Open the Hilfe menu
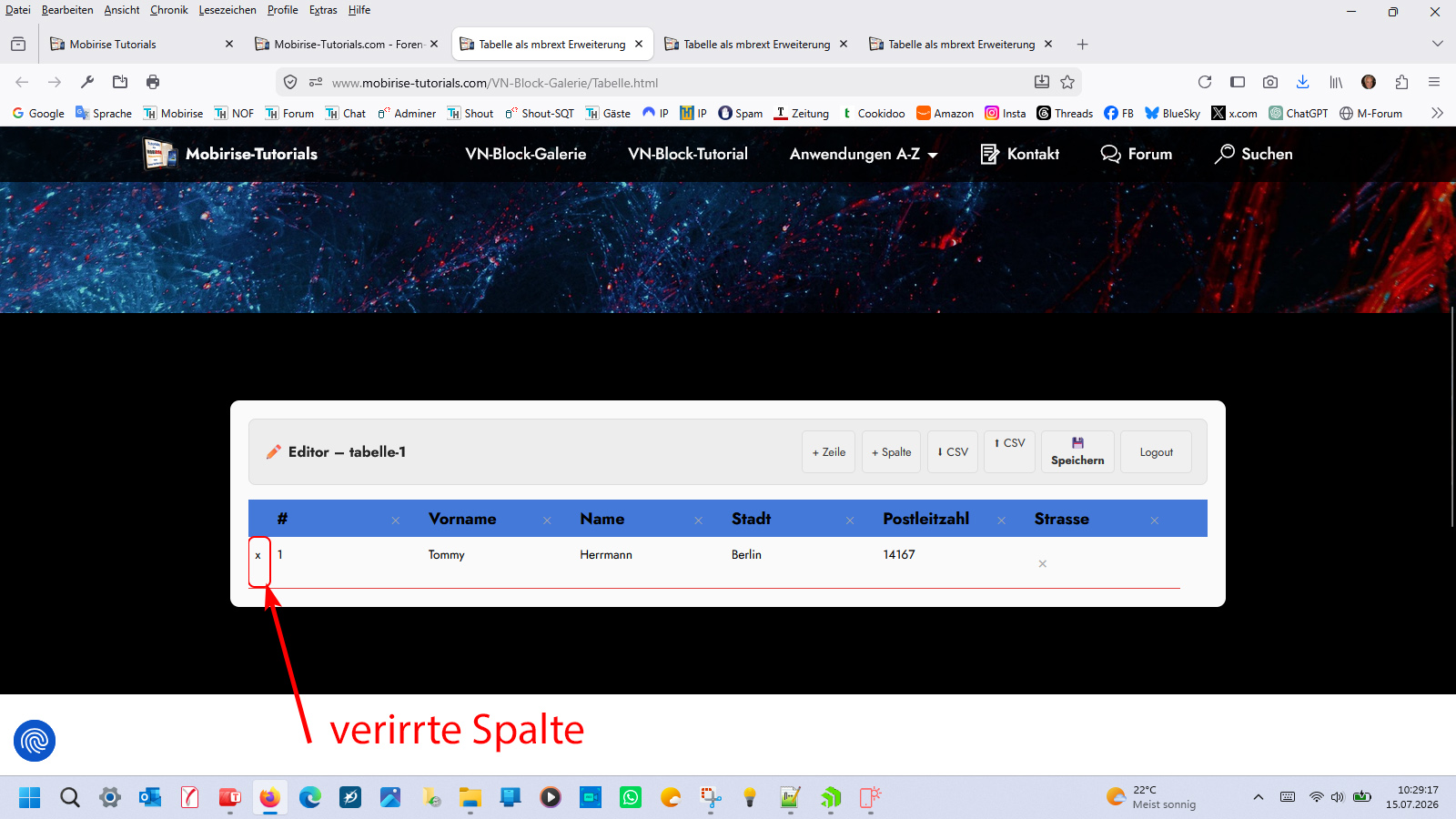This screenshot has width=1456, height=819. (x=359, y=10)
